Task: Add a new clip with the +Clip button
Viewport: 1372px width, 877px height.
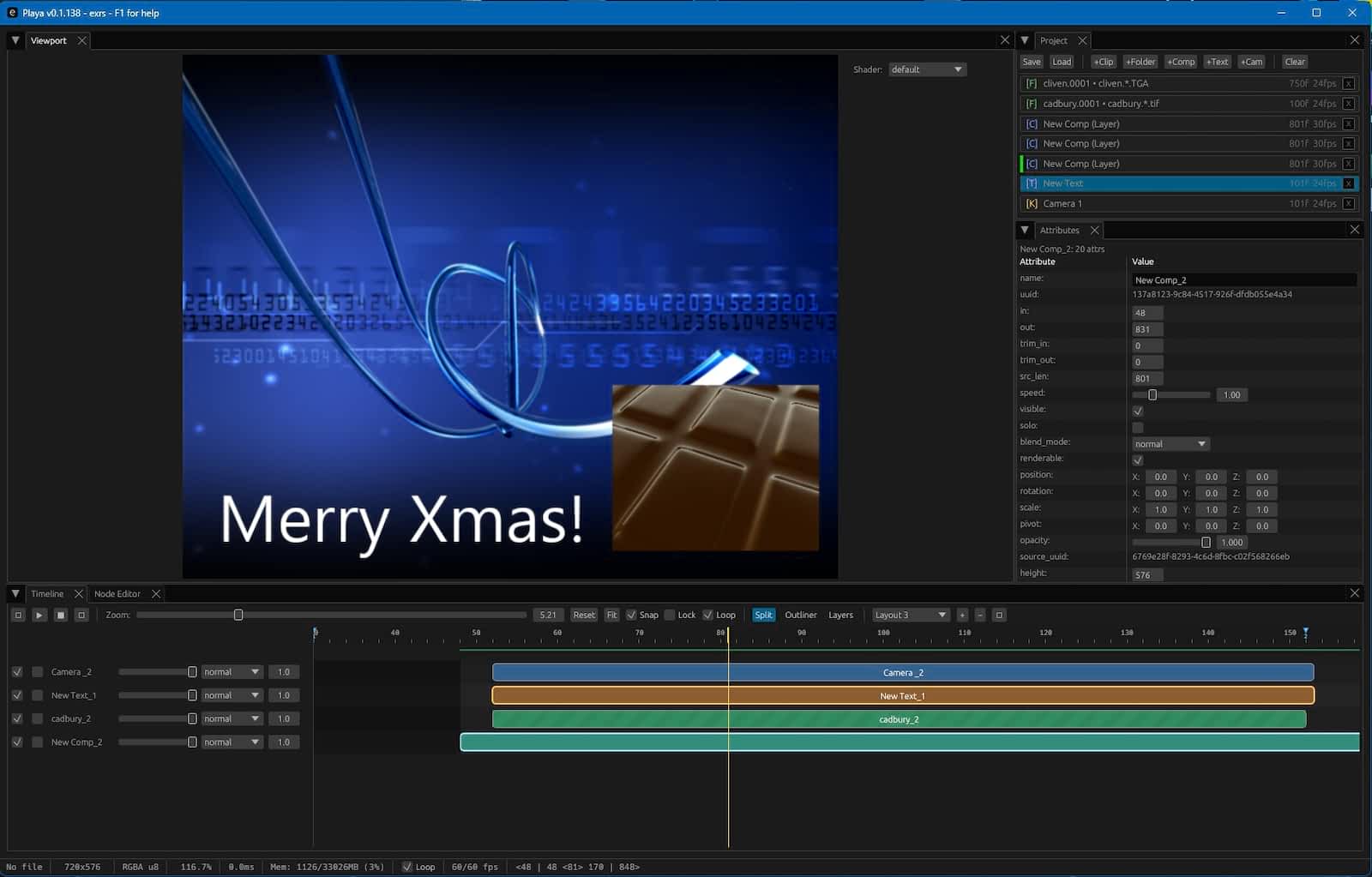Action: point(1104,62)
